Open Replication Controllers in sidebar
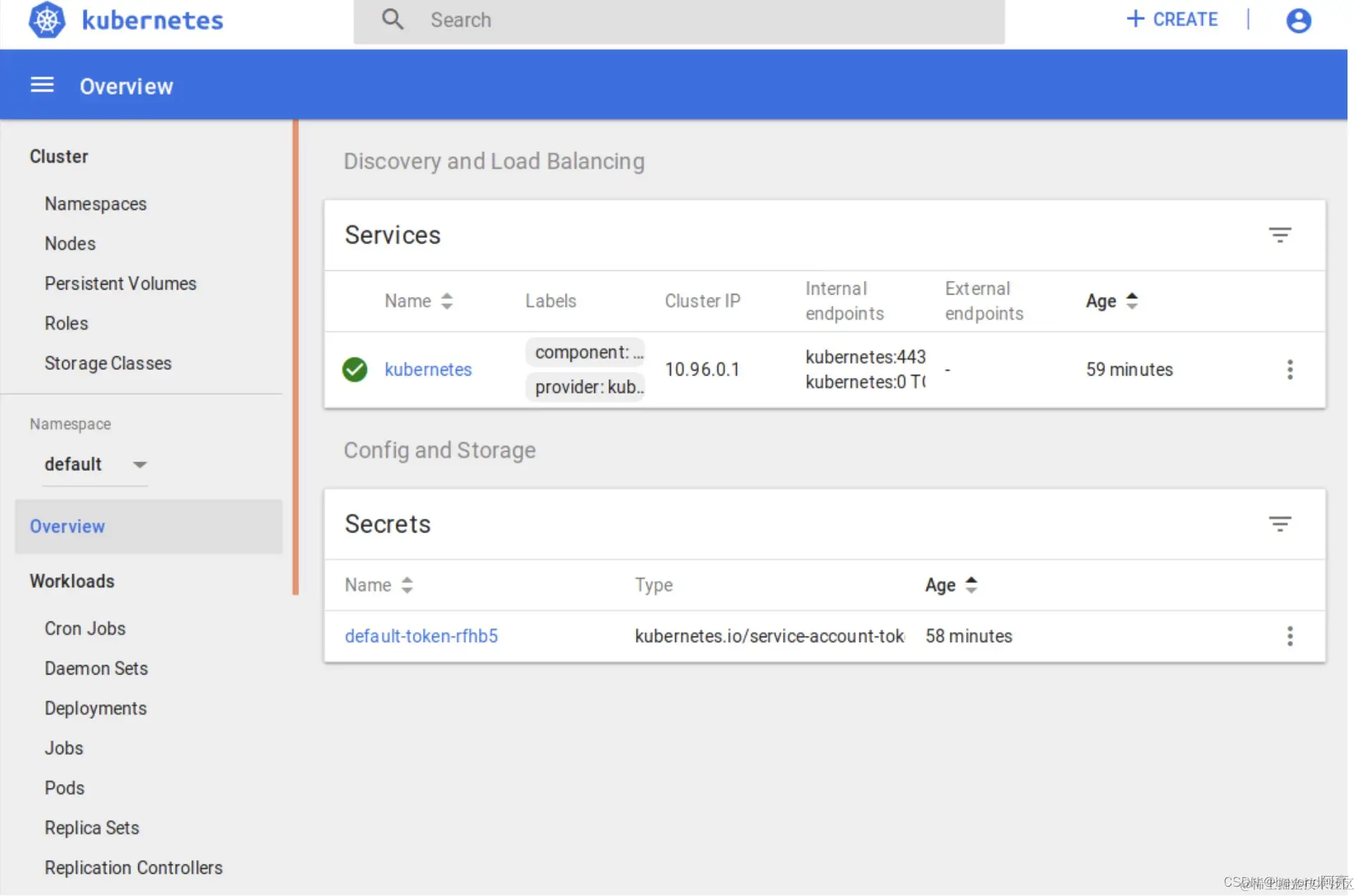Viewport: 1359px width, 896px height. 133,868
